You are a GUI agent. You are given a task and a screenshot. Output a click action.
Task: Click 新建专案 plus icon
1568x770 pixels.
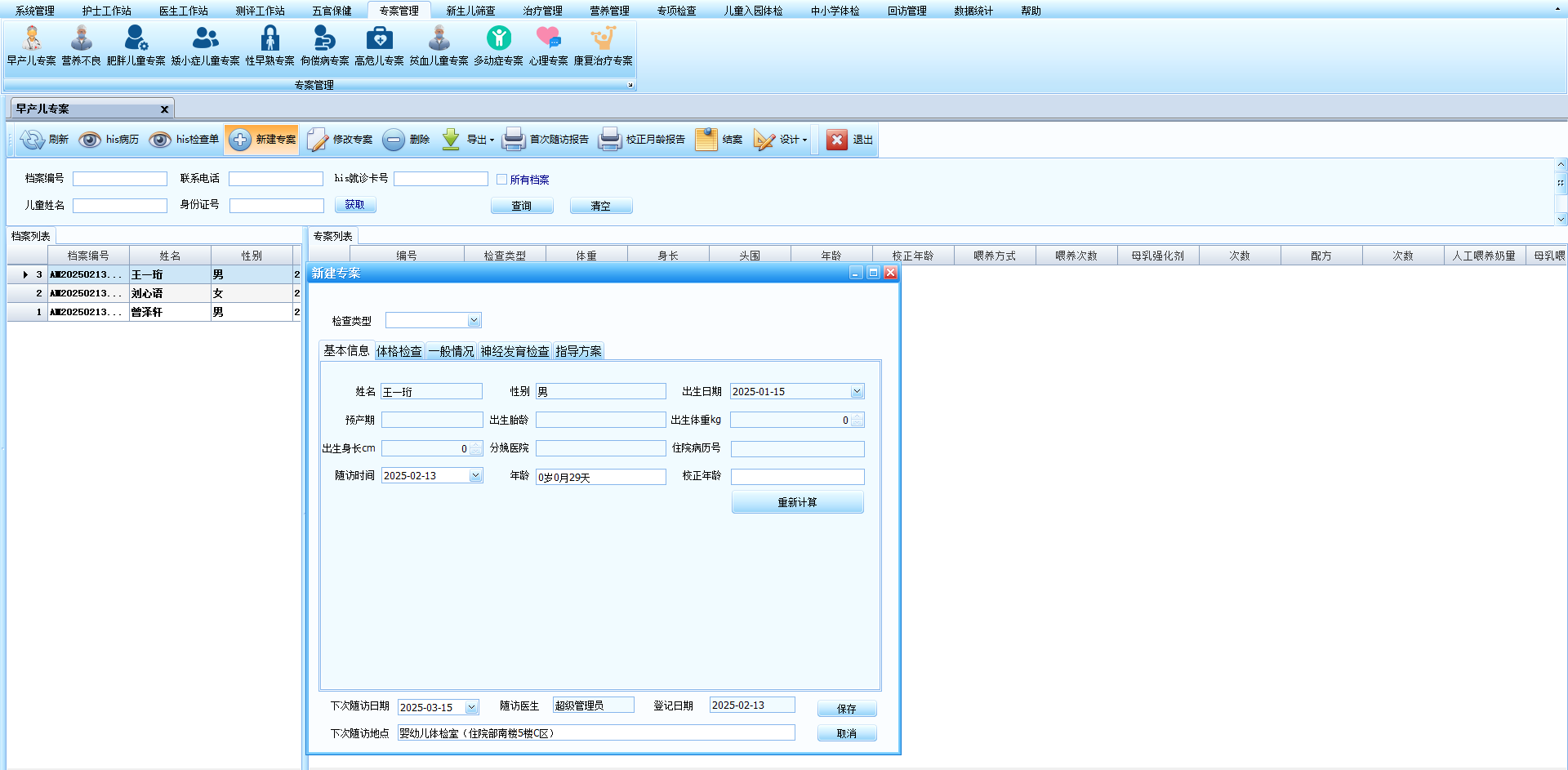point(240,140)
